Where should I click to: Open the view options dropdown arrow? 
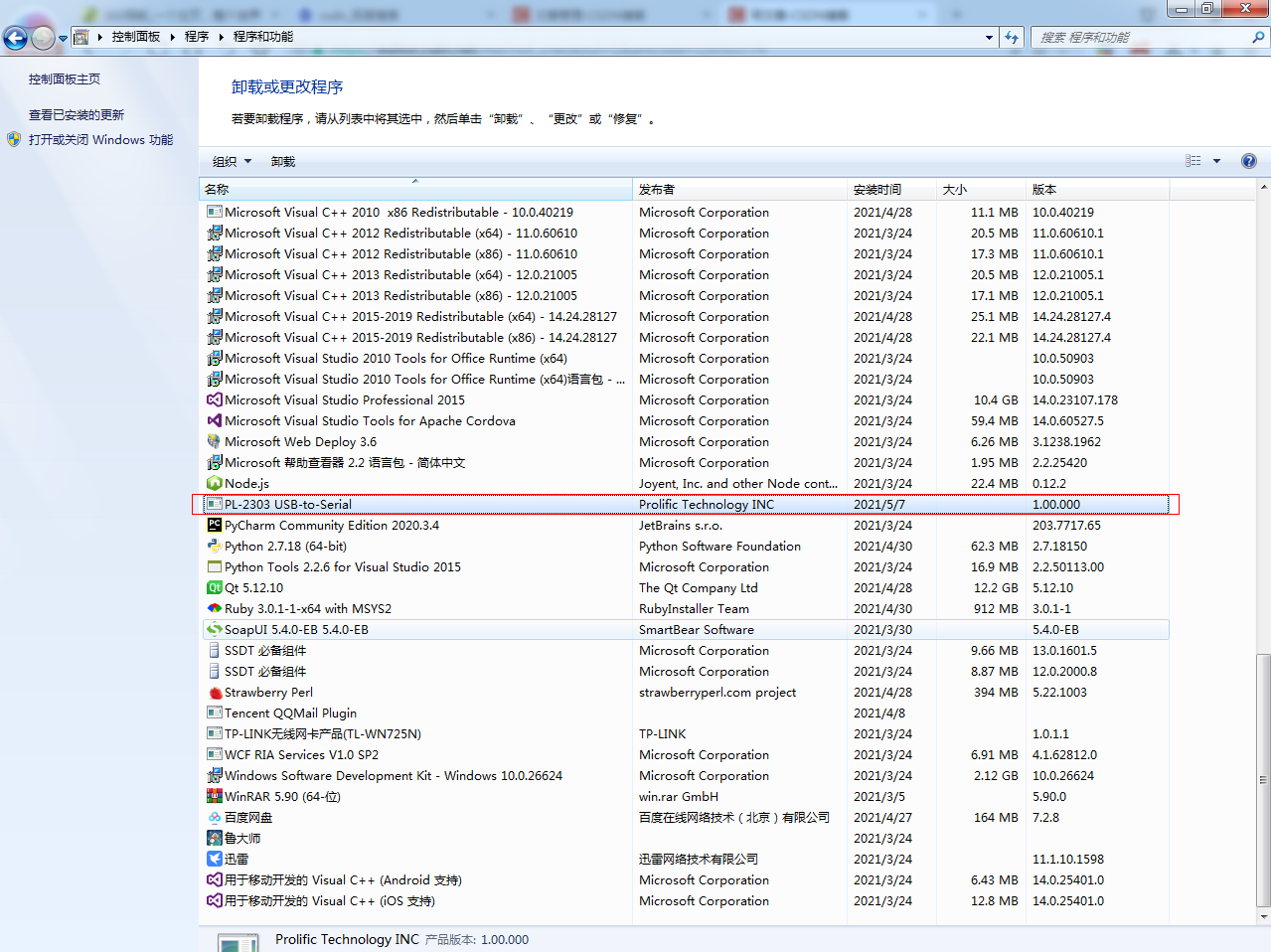pyautogui.click(x=1216, y=161)
